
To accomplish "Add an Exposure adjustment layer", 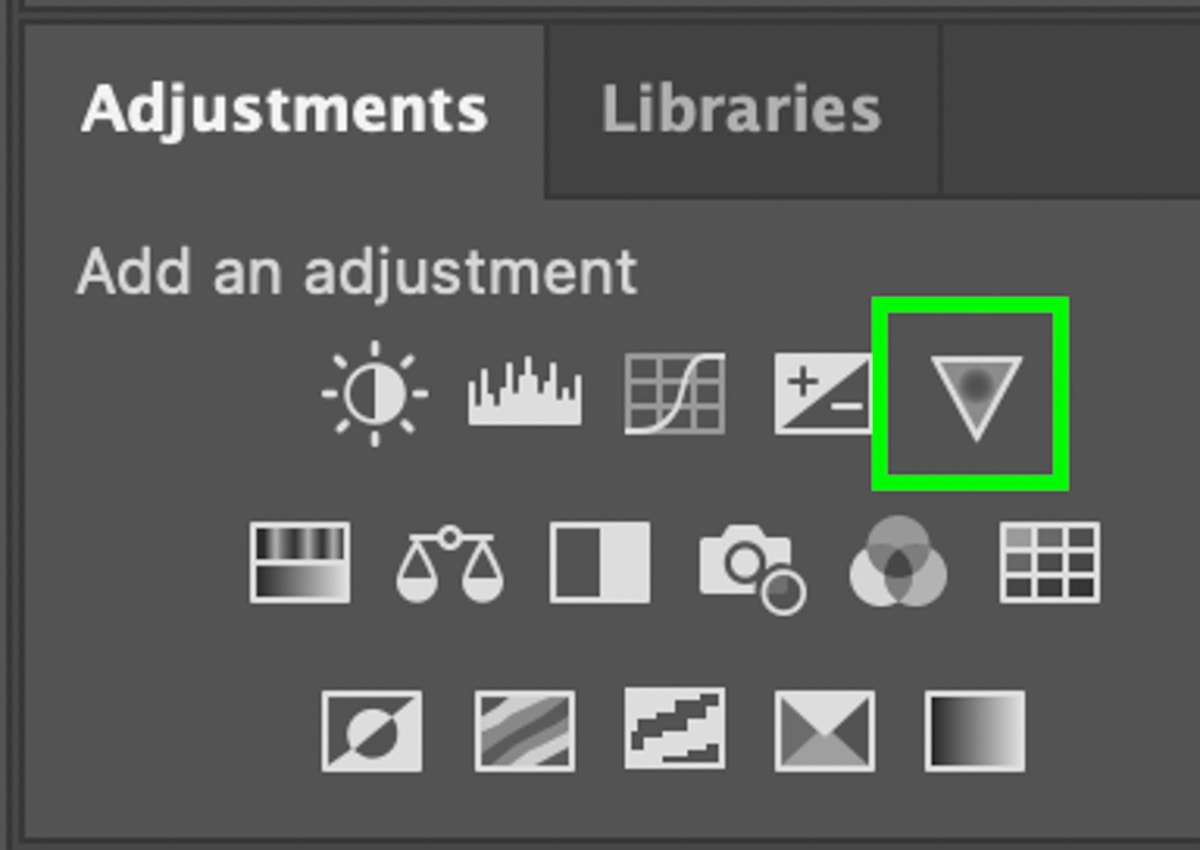I will click(x=823, y=393).
